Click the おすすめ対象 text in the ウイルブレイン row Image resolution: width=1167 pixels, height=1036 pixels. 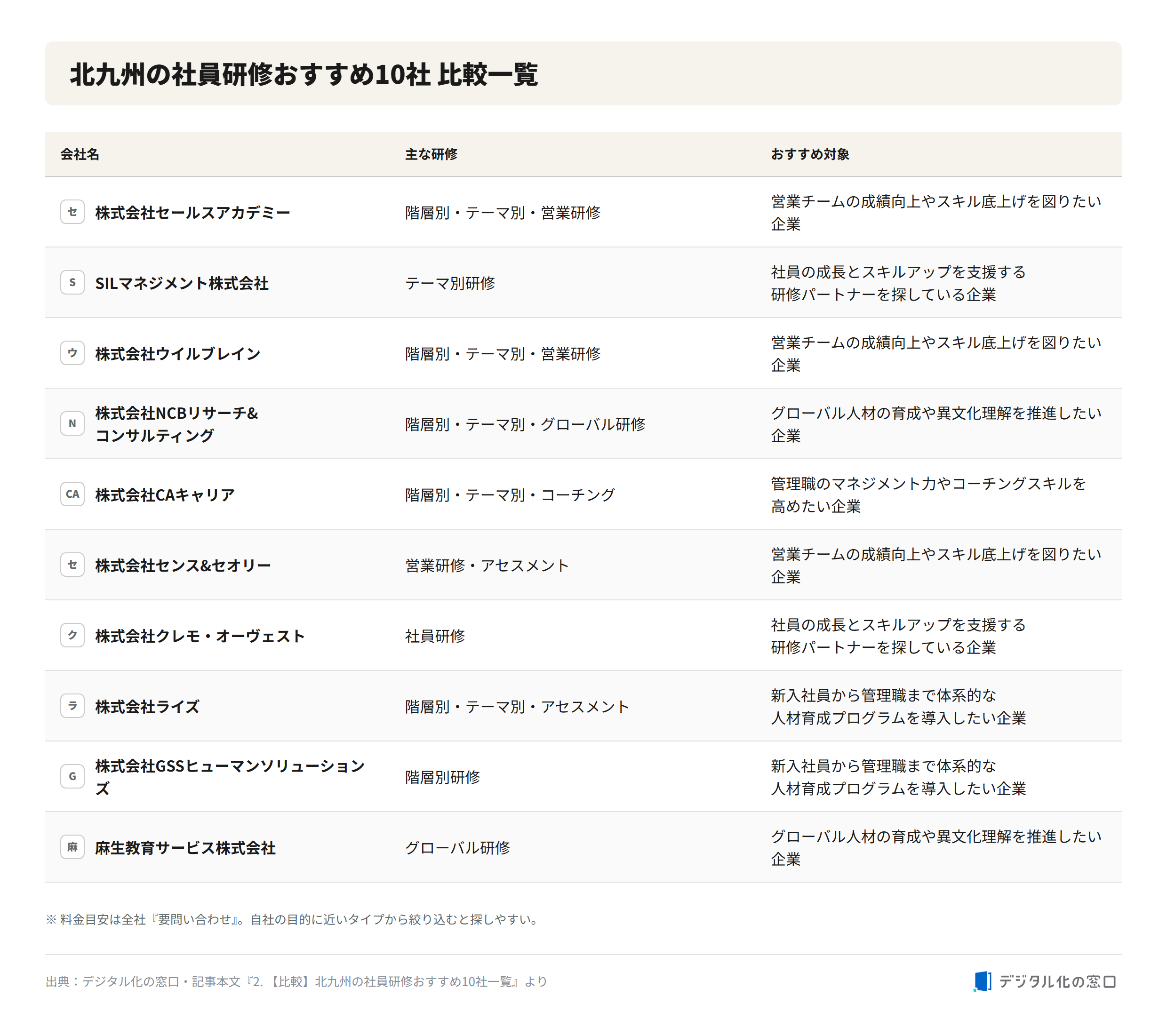[936, 353]
